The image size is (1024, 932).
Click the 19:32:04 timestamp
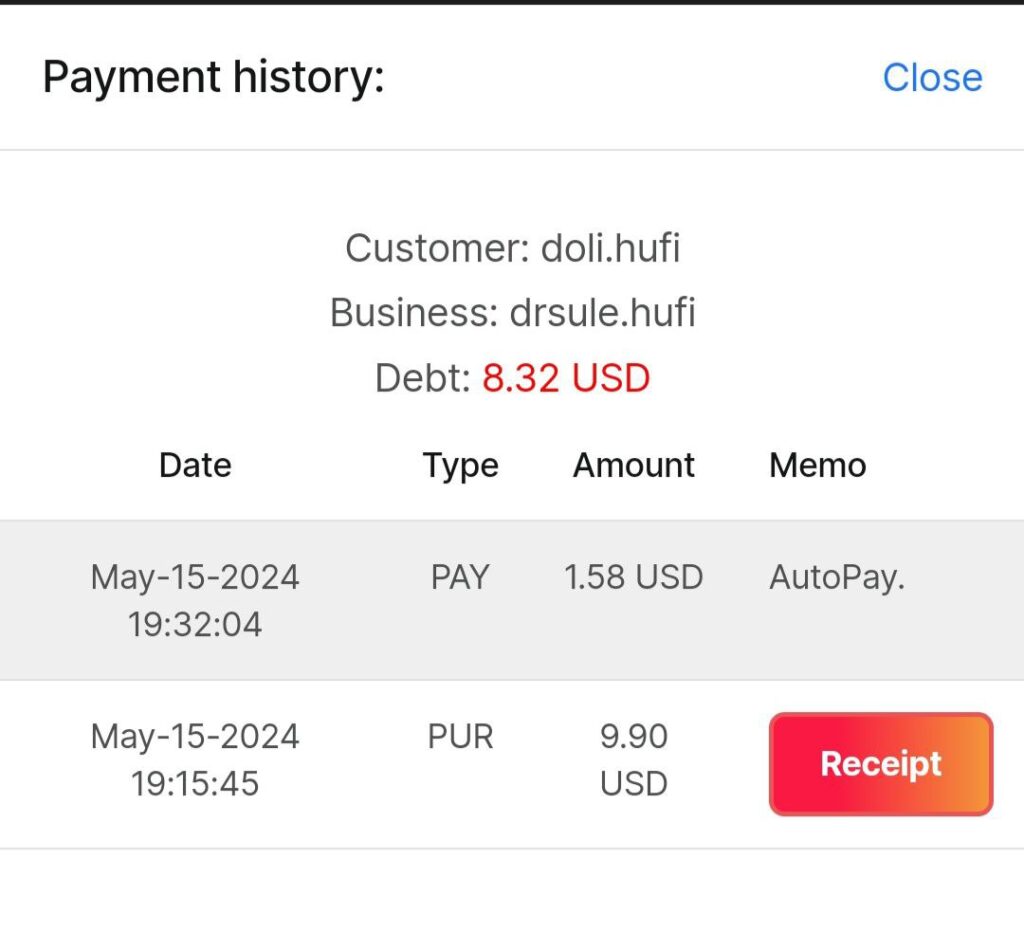[x=195, y=625]
